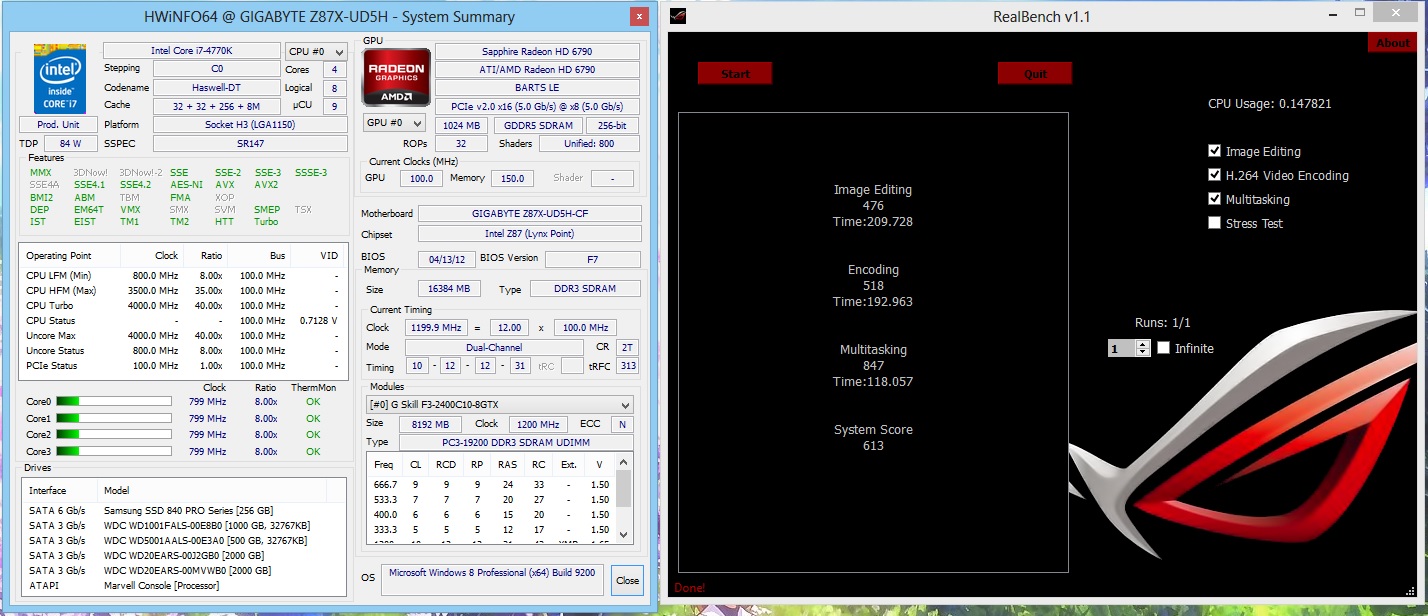Expand the memory modules G Skill dropdown

[x=500, y=404]
